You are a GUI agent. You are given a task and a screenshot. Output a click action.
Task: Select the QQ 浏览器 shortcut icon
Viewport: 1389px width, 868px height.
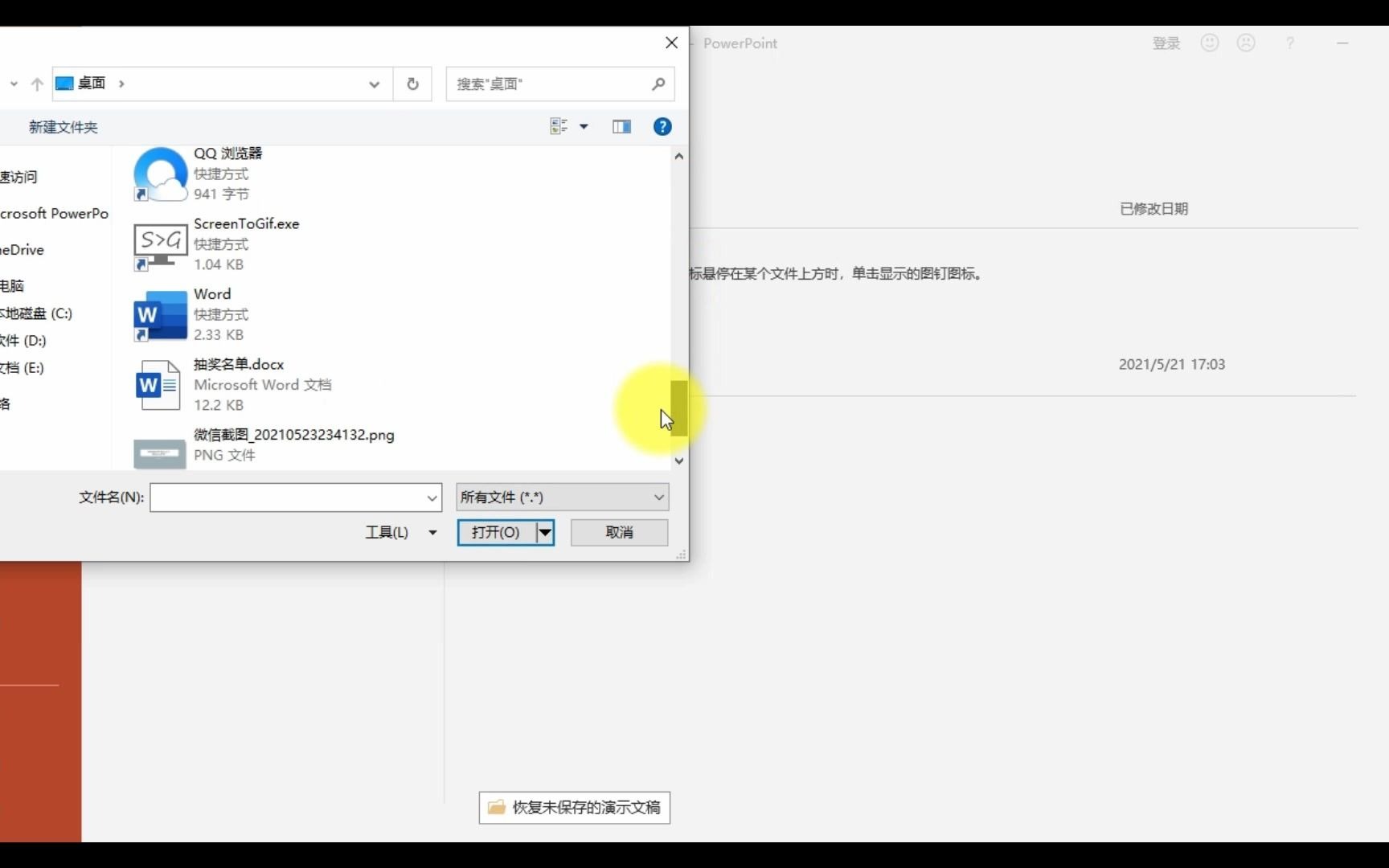tap(160, 174)
